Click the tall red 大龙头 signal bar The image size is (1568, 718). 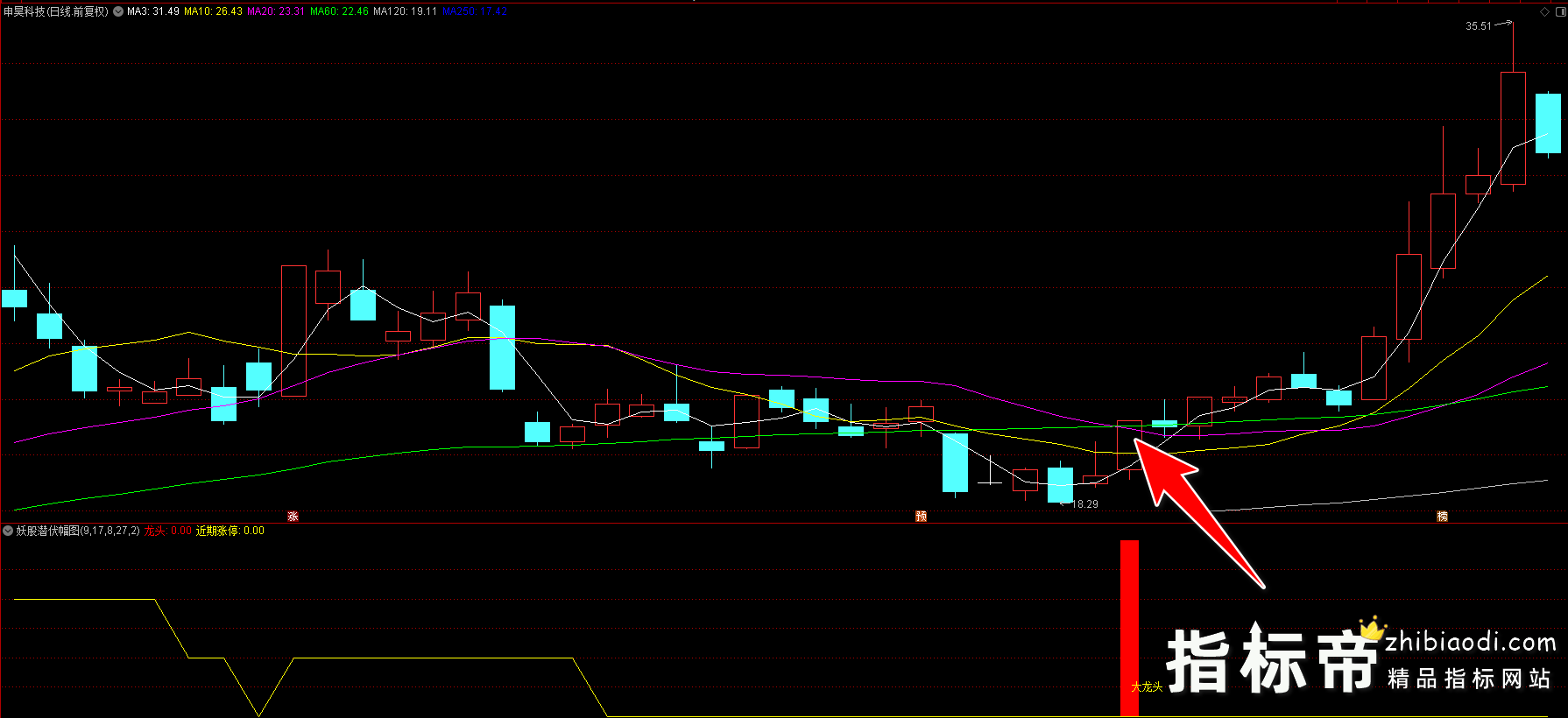1130,628
